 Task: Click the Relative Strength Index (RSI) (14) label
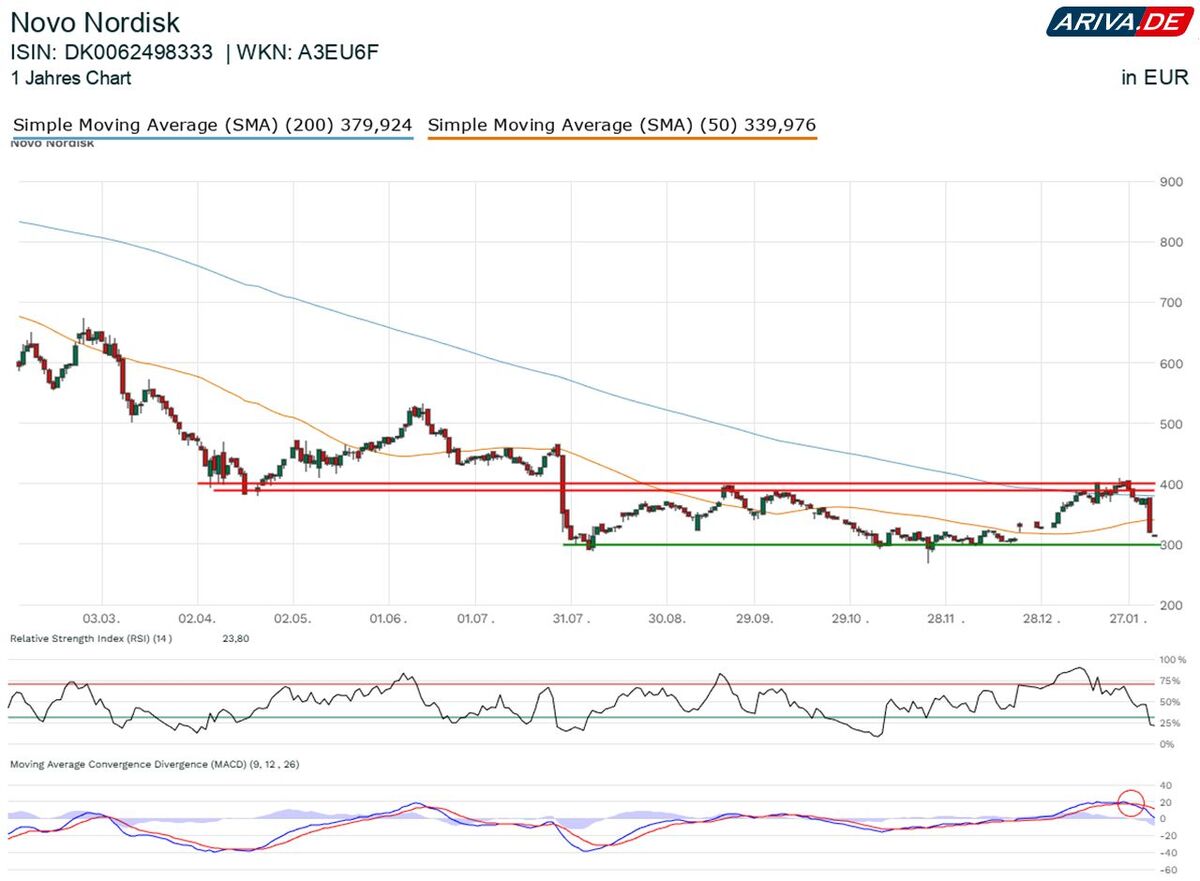point(91,637)
